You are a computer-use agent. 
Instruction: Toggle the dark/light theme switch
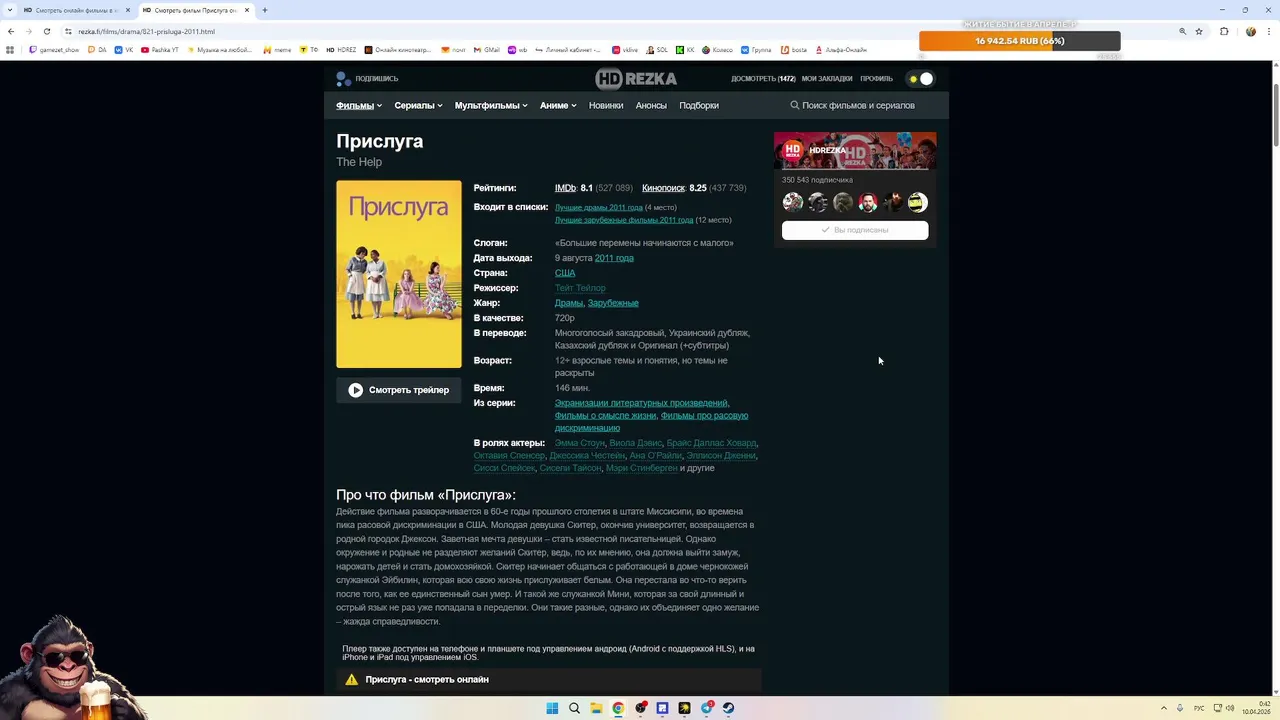[x=921, y=78]
